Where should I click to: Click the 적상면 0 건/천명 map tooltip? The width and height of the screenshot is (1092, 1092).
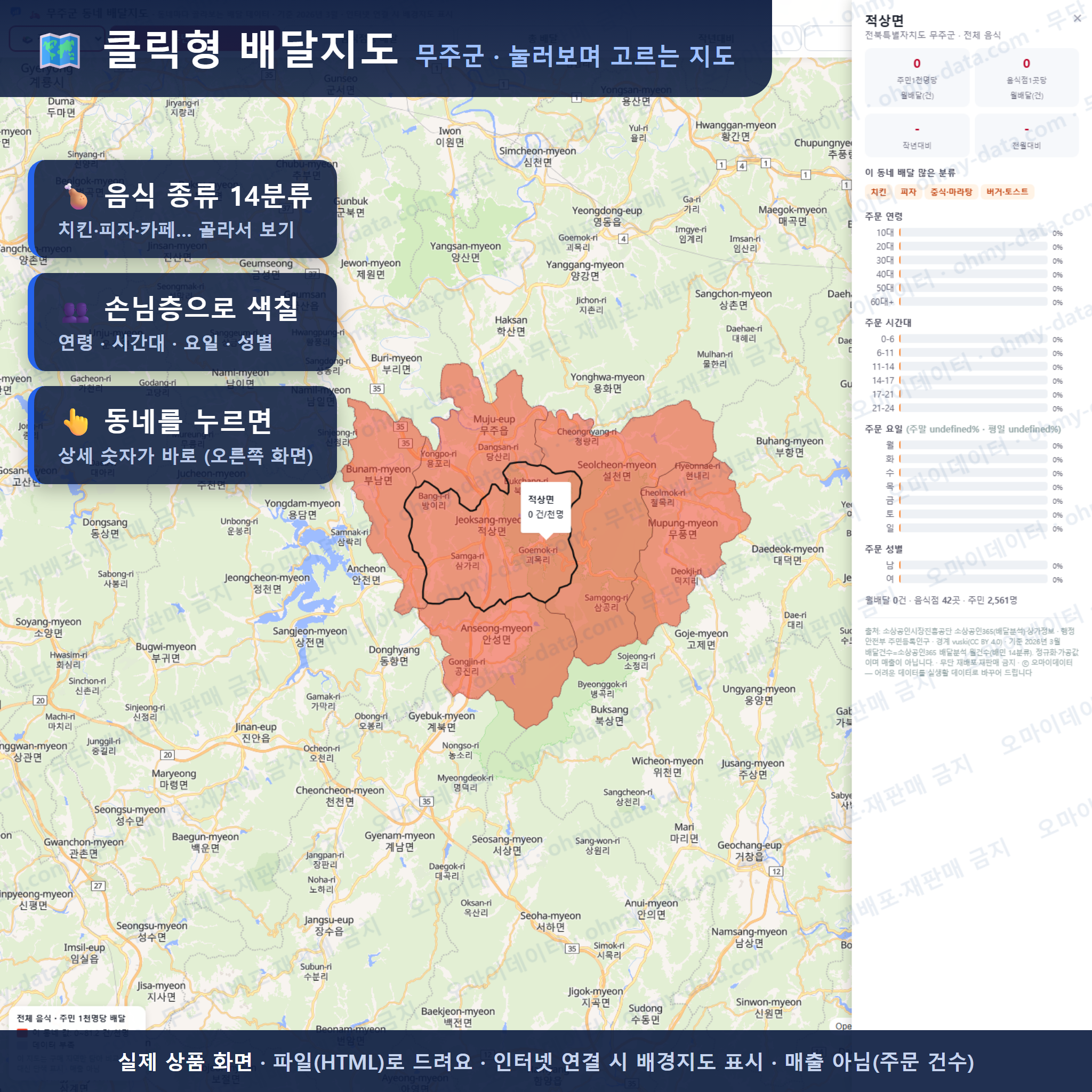(545, 507)
